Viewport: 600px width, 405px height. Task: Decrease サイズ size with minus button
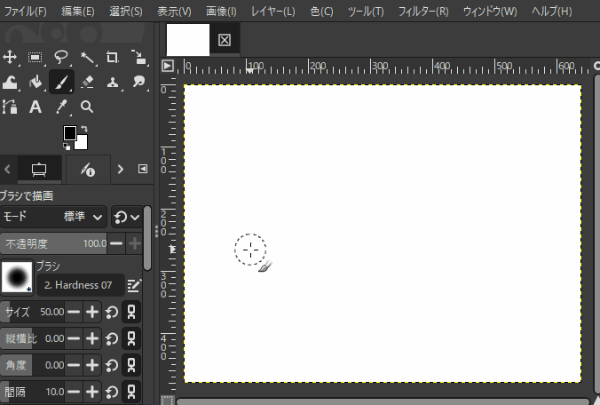(x=73, y=312)
